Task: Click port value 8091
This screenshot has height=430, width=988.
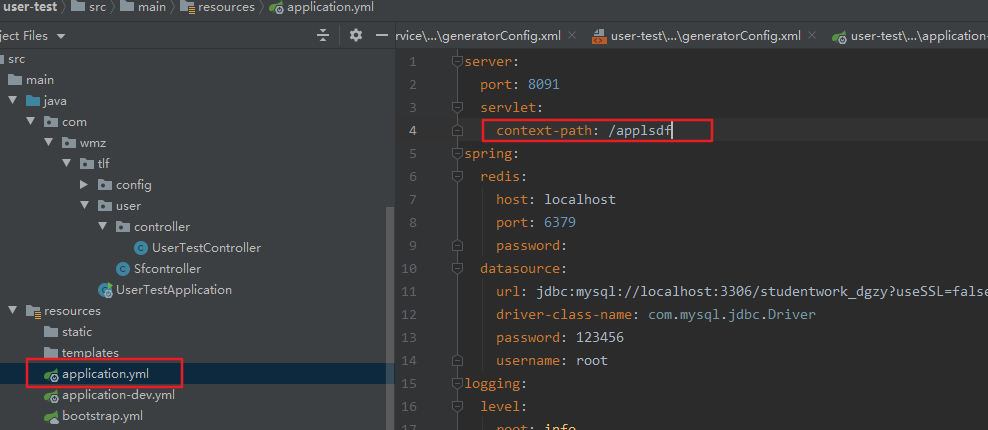Action: [x=544, y=84]
